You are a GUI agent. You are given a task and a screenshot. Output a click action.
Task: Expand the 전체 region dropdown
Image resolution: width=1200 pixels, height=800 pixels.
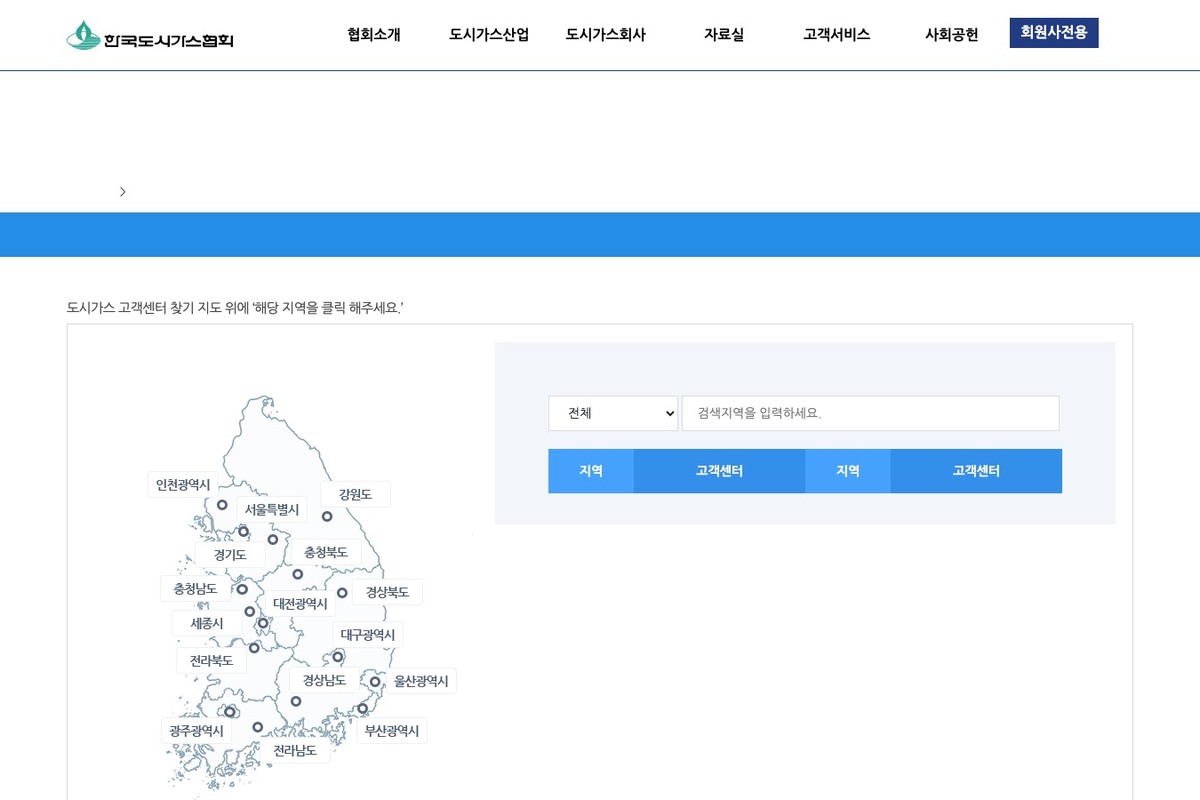[613, 413]
